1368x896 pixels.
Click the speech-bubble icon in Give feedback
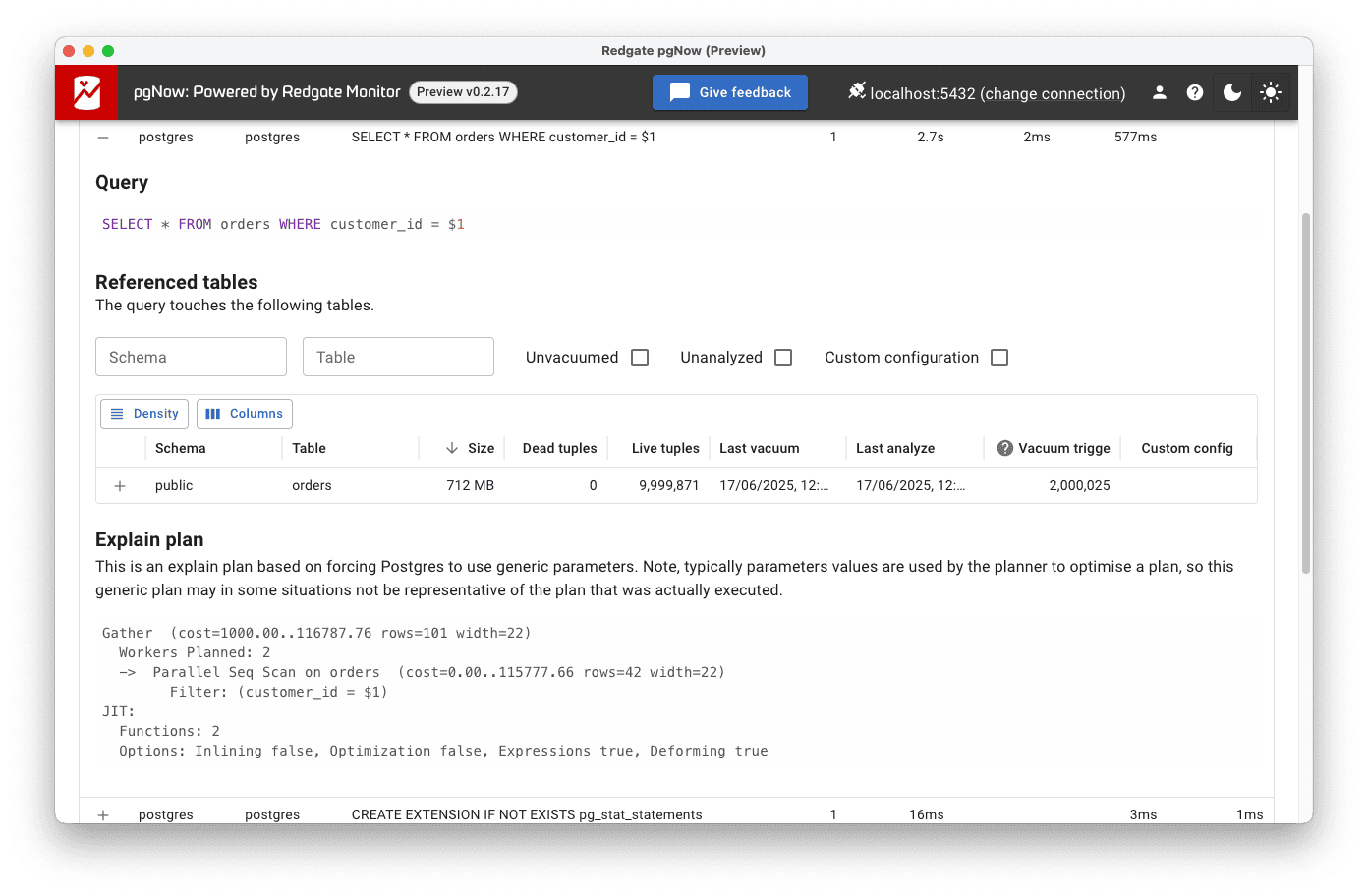(x=679, y=92)
